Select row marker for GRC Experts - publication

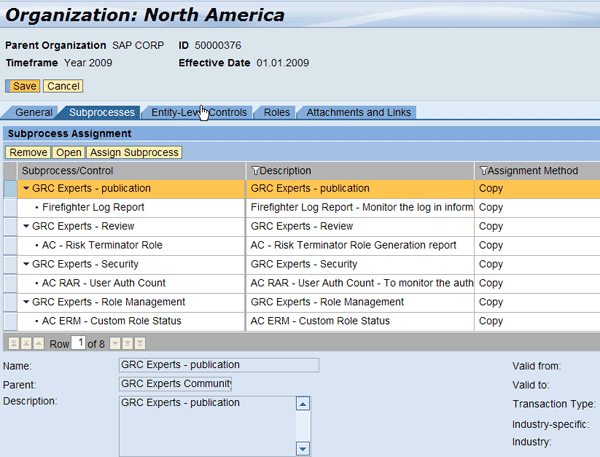(x=10, y=189)
